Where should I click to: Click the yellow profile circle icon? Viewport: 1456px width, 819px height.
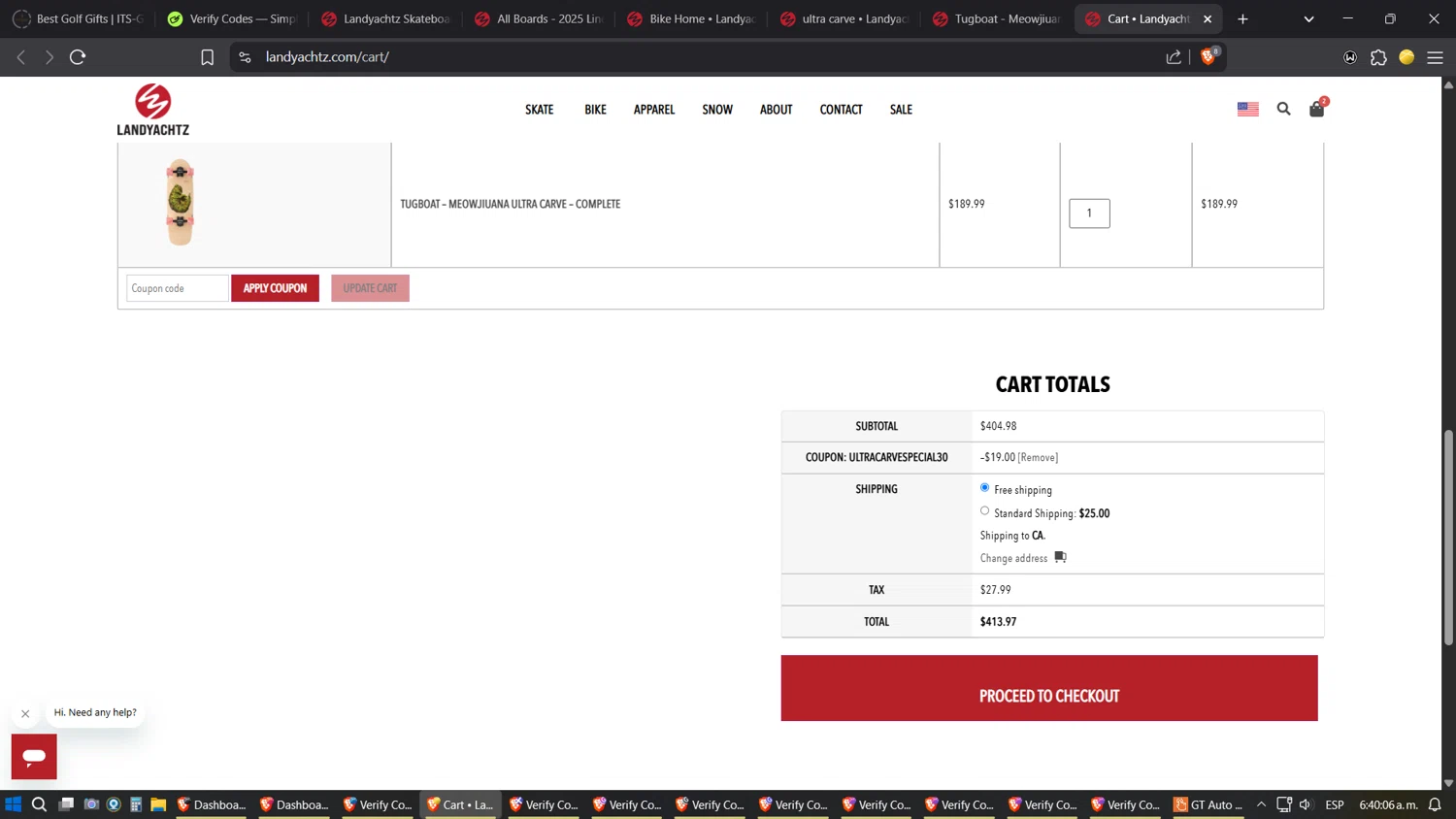[x=1406, y=57]
